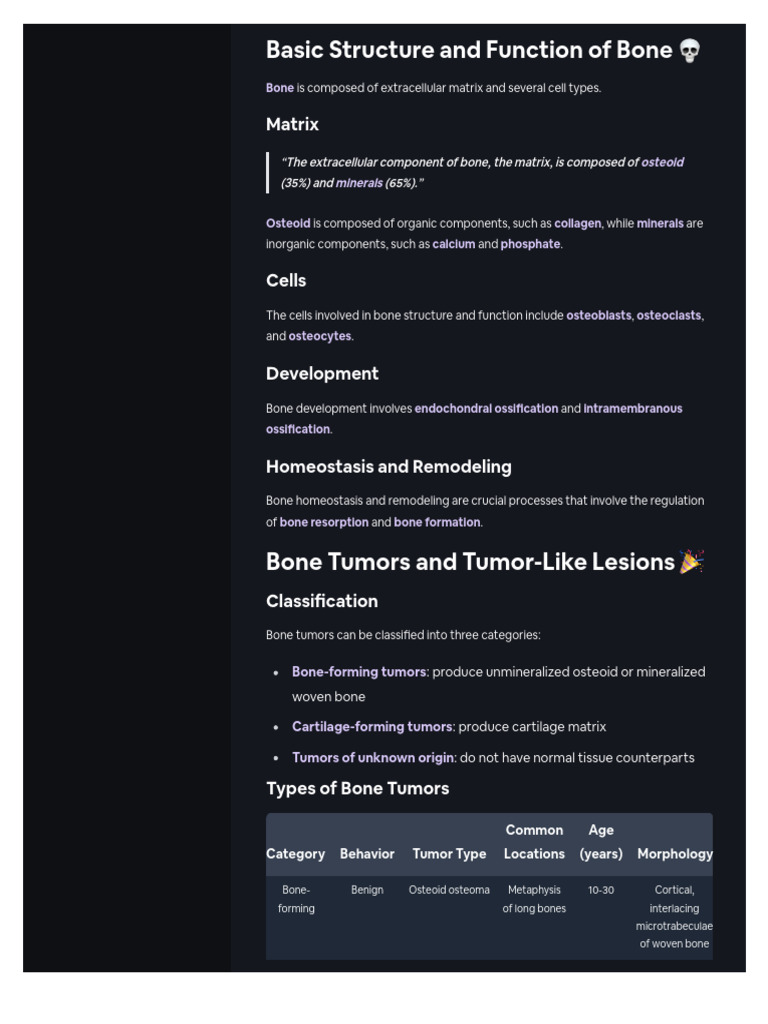Click the "Osteoid osteoma" table cell
Image resolution: width=768 pixels, height=1024 pixels.
pyautogui.click(x=449, y=890)
